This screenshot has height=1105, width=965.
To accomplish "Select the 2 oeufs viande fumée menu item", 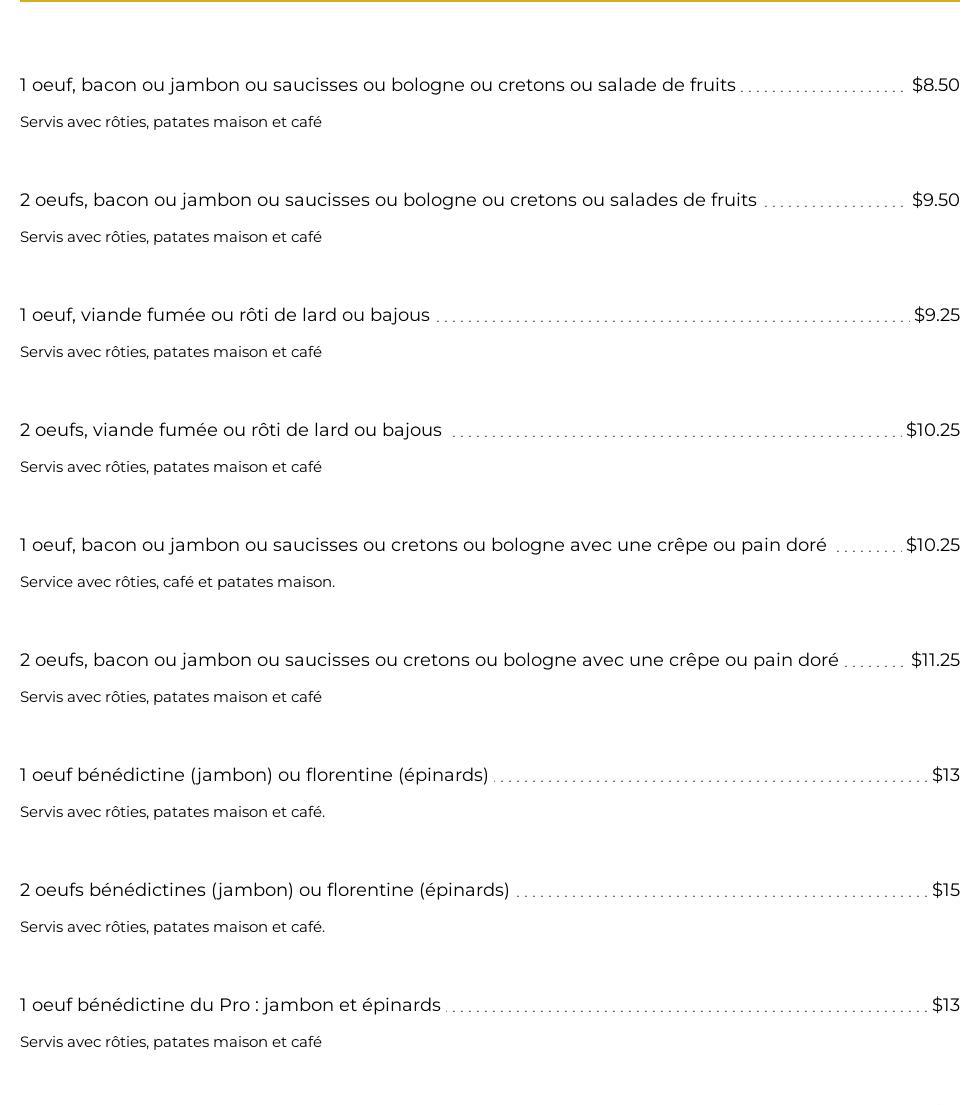I will click(231, 430).
